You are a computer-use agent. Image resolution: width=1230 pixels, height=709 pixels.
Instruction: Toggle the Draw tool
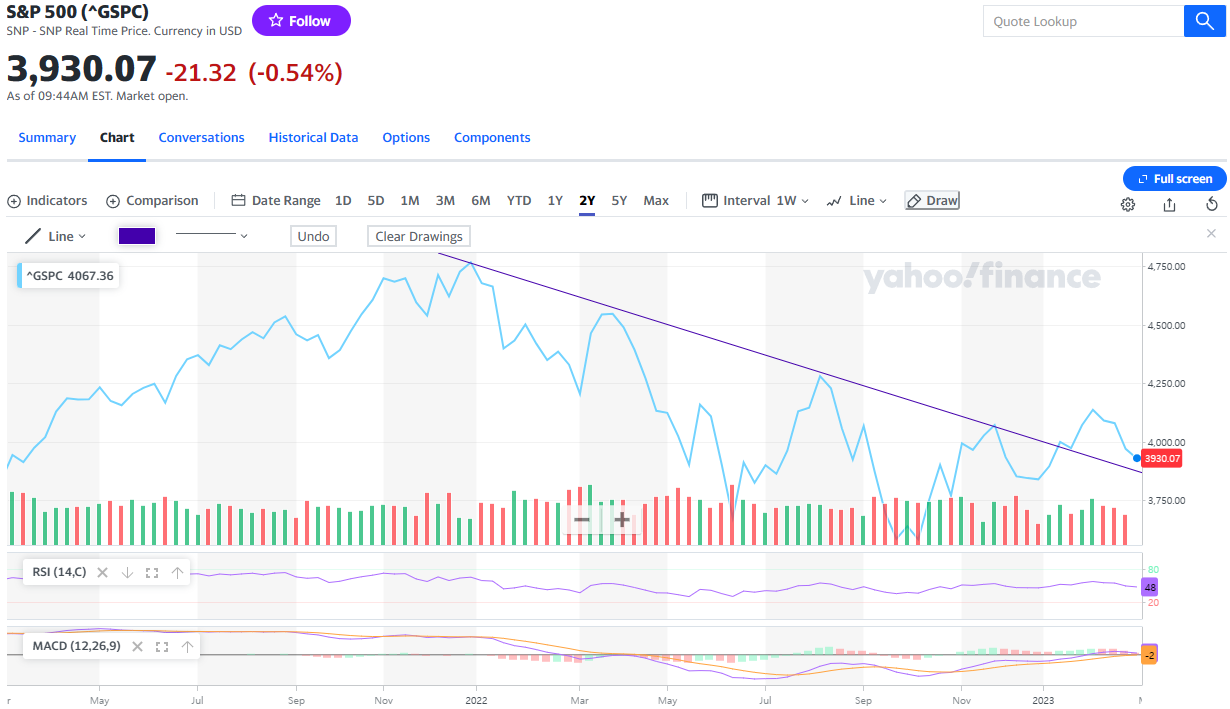point(932,200)
